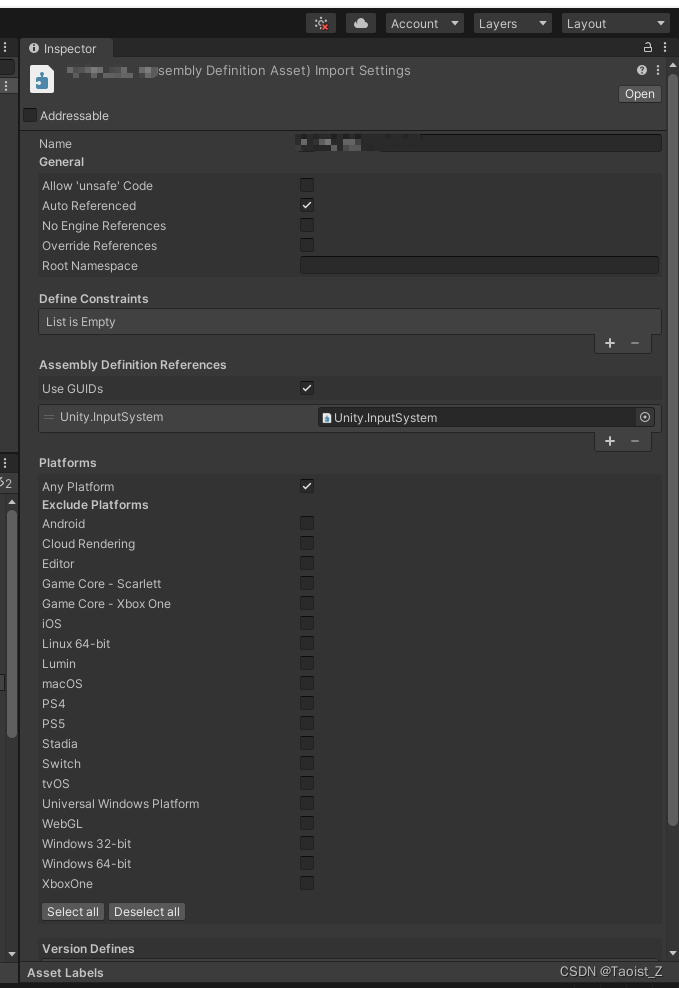The image size is (679, 988).
Task: Enable Allow 'unsafe' Code
Action: (x=307, y=185)
